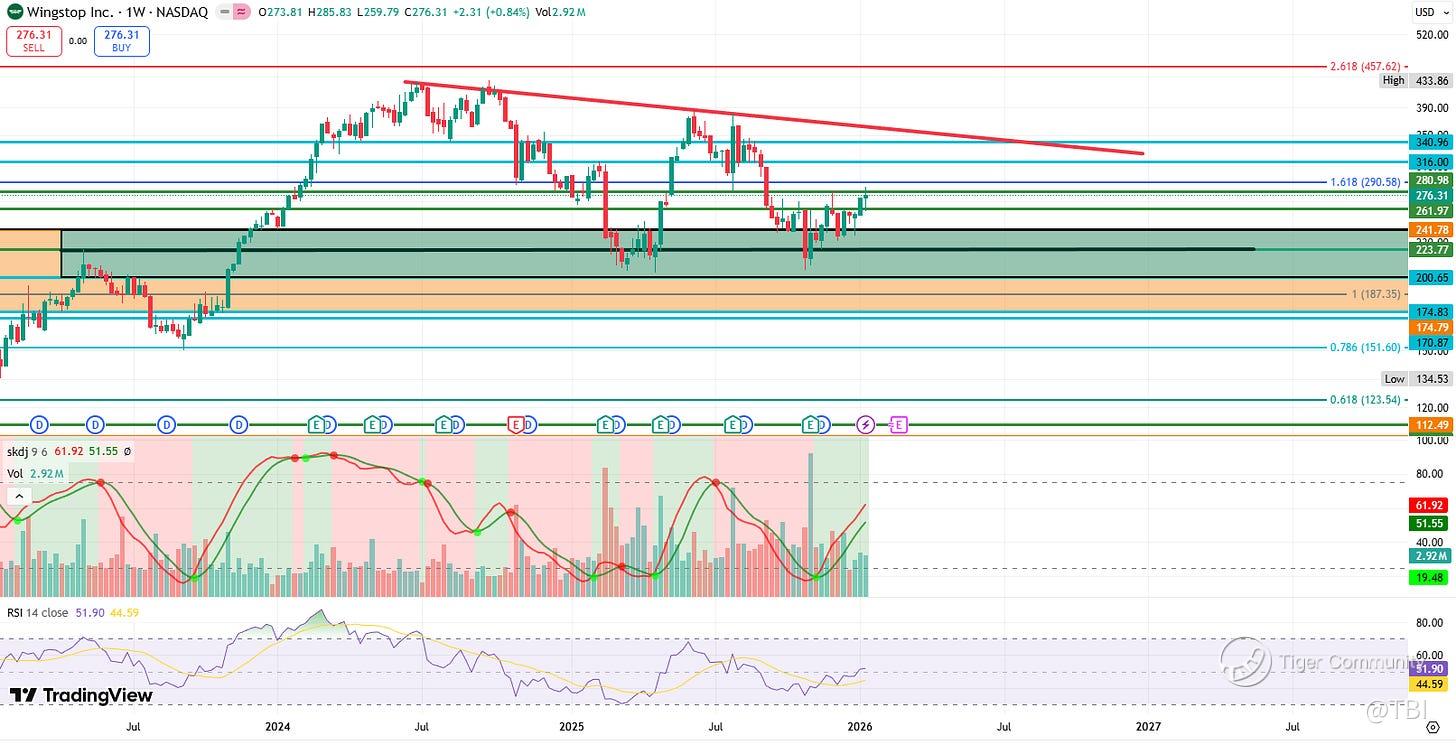Click the yellow 19.48 value label
Image resolution: width=1456 pixels, height=743 pixels.
tap(1430, 578)
